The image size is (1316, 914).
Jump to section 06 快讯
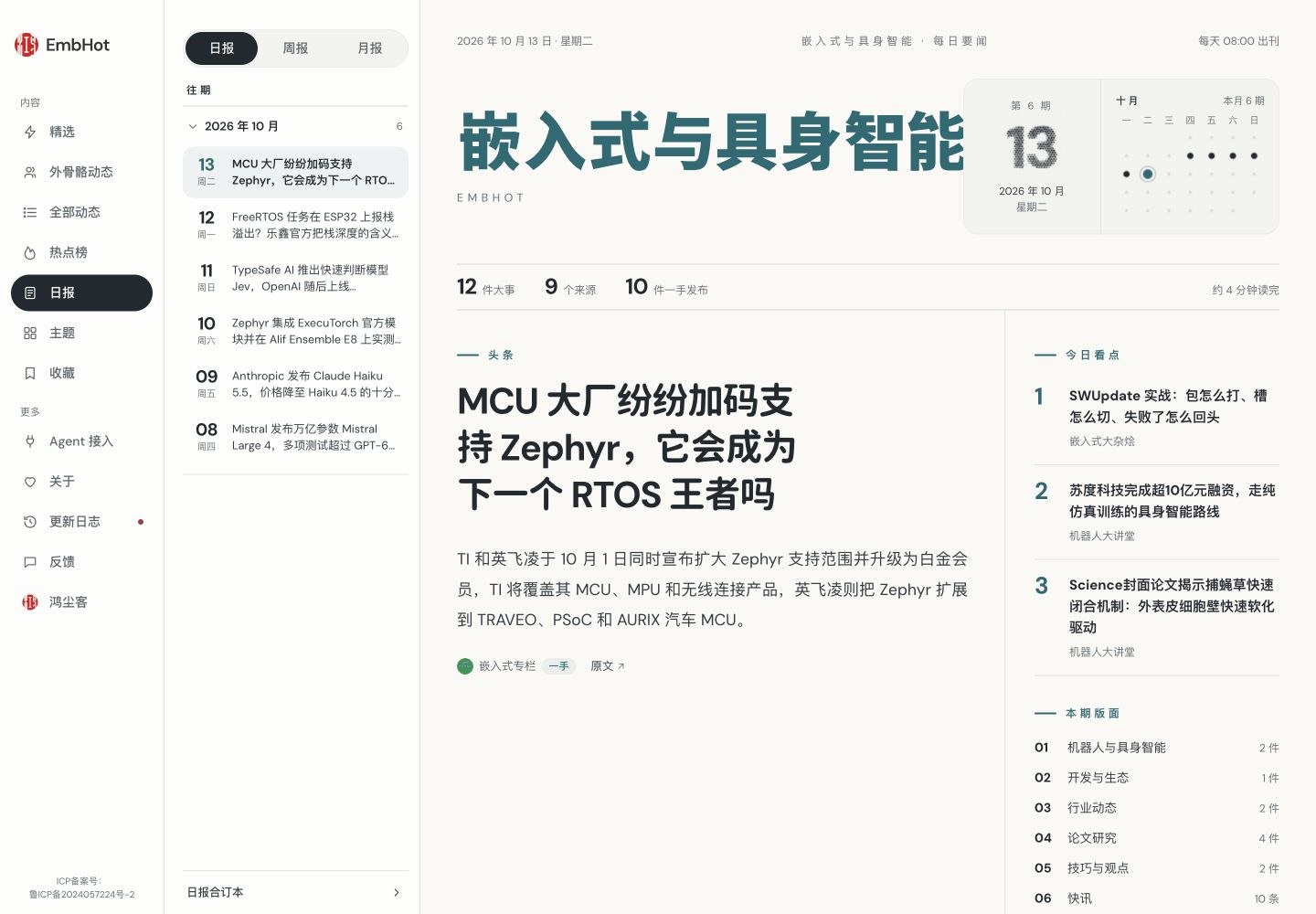coord(1156,898)
